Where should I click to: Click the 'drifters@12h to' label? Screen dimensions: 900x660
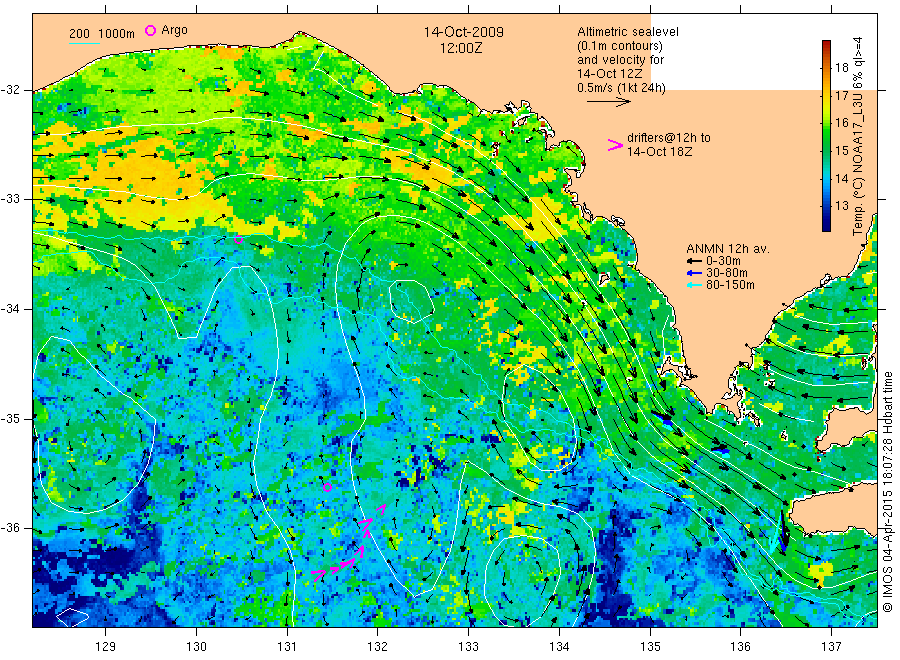[669, 138]
